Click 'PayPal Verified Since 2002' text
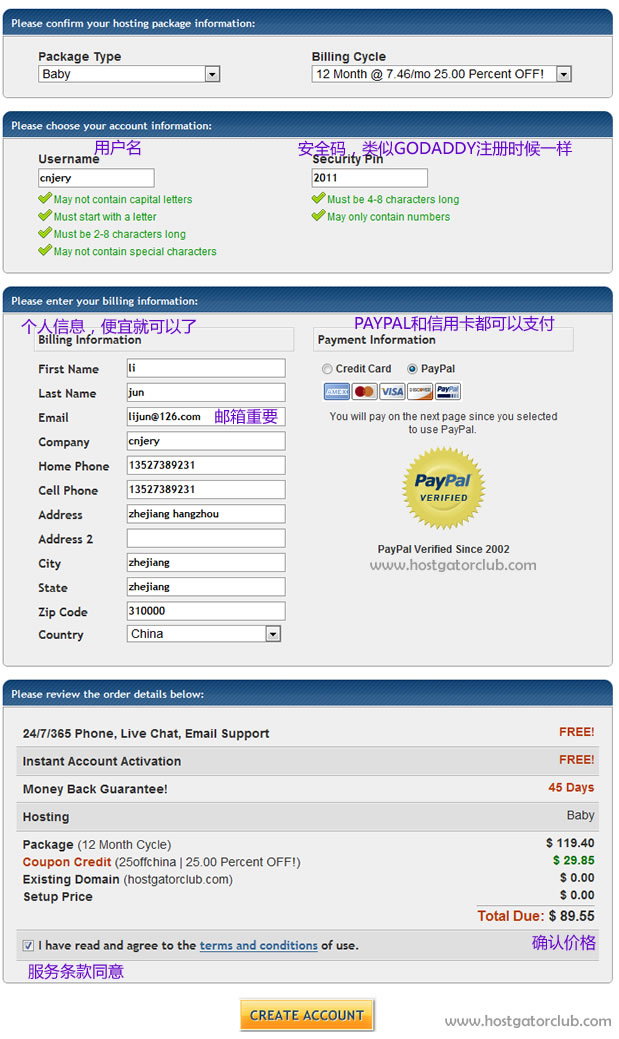The image size is (619, 1039). tap(443, 549)
